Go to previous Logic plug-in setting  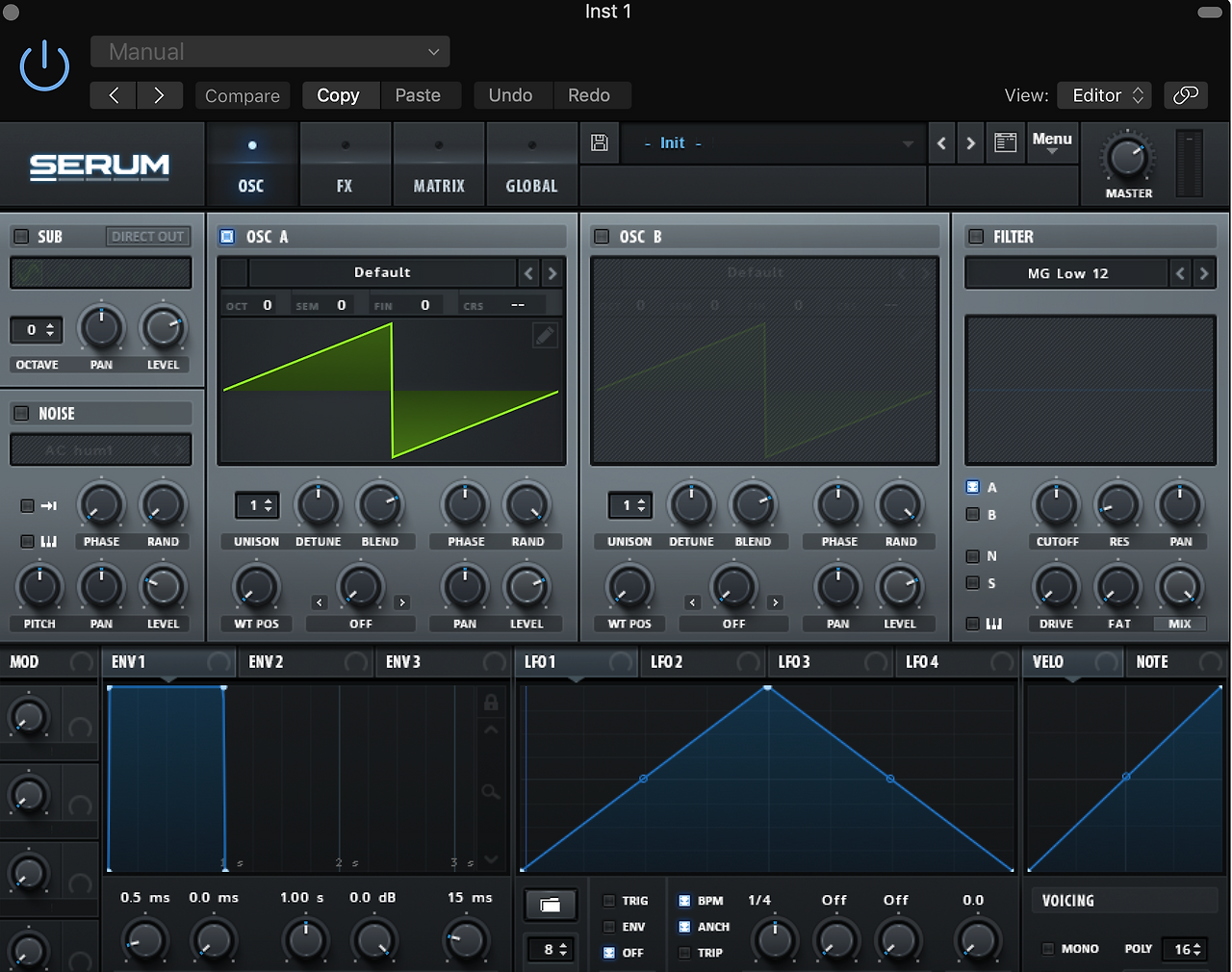pos(114,95)
